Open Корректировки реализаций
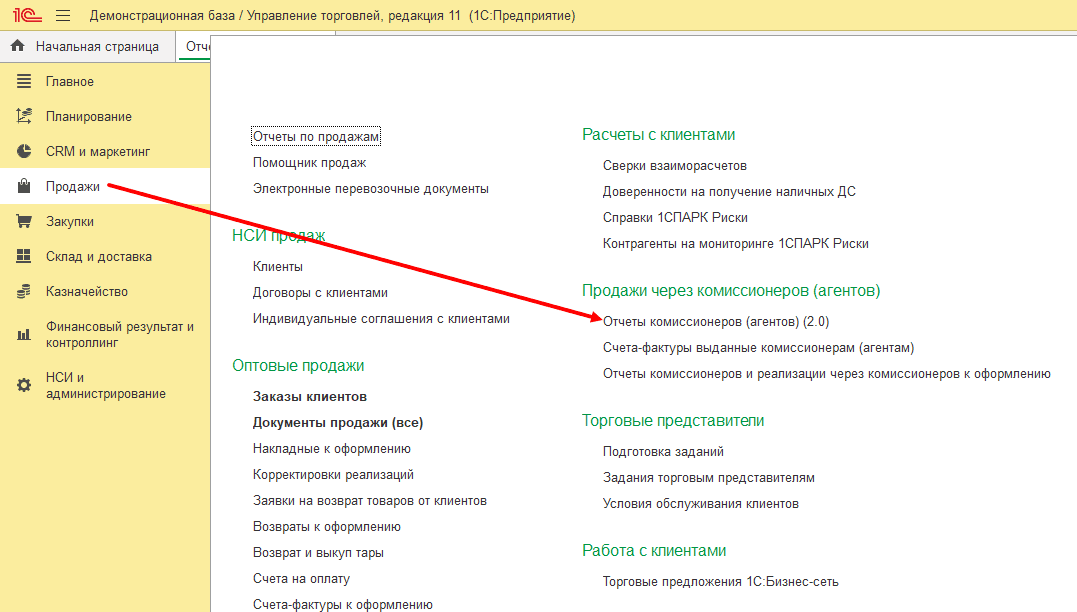Viewport: 1077px width, 612px height. [333, 475]
